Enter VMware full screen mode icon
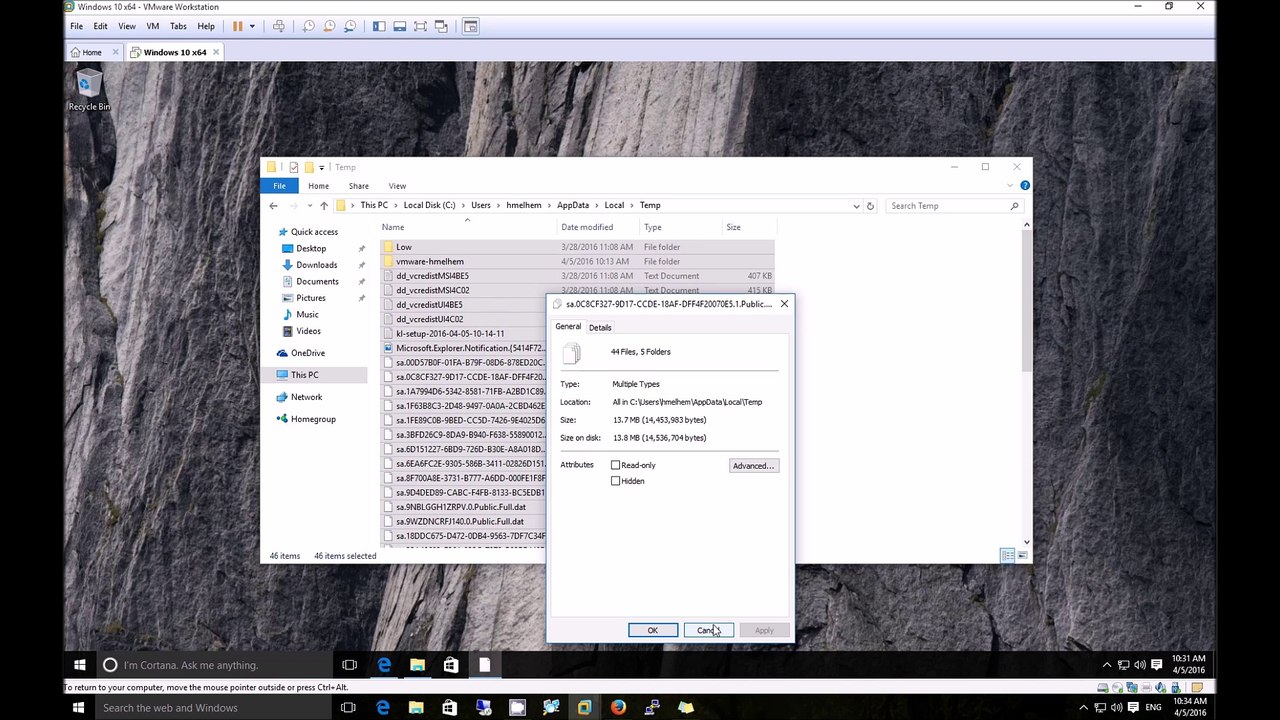Screen dimensions: 1280x720 tap(420, 26)
